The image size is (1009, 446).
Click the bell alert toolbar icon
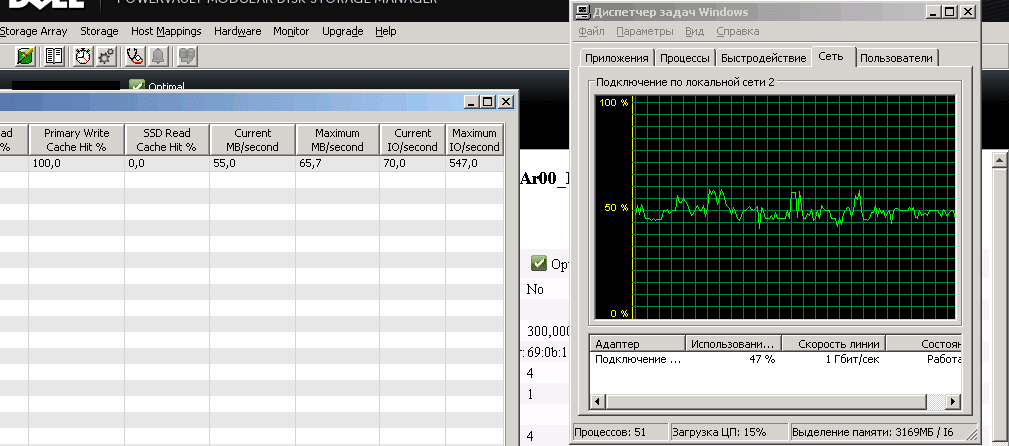pos(158,56)
